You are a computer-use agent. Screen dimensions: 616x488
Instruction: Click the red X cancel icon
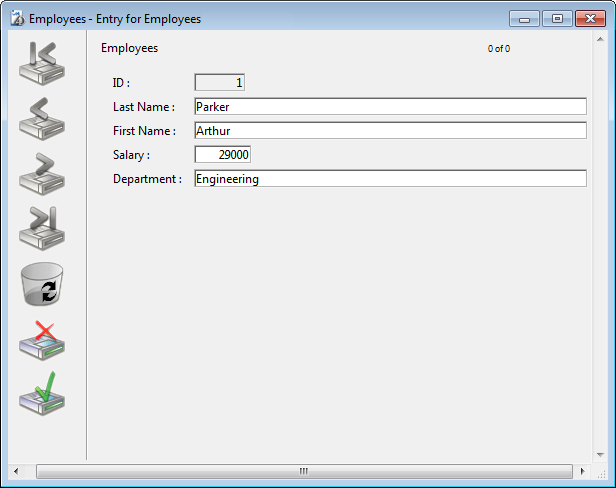coord(42,340)
